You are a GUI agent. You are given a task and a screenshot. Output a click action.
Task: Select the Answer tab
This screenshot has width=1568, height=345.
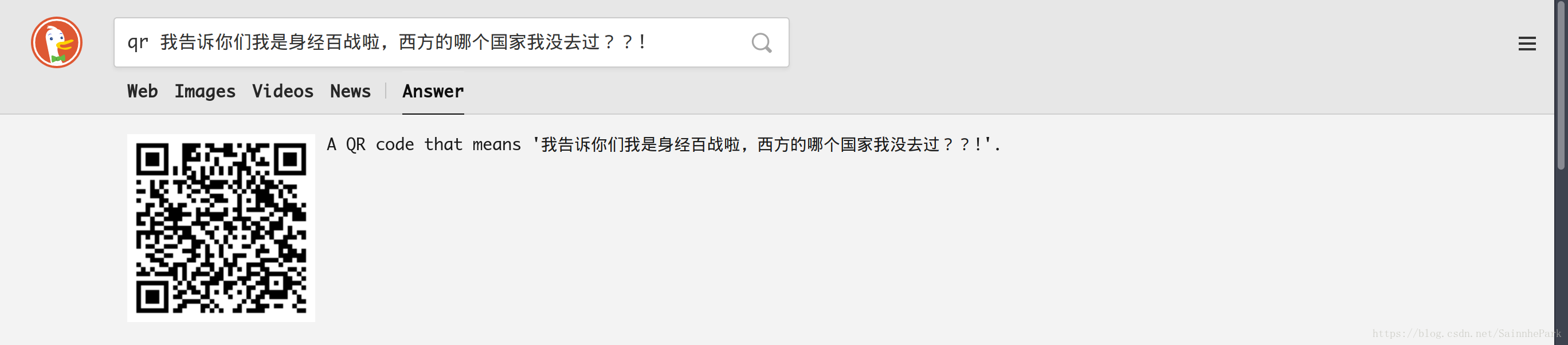click(433, 91)
